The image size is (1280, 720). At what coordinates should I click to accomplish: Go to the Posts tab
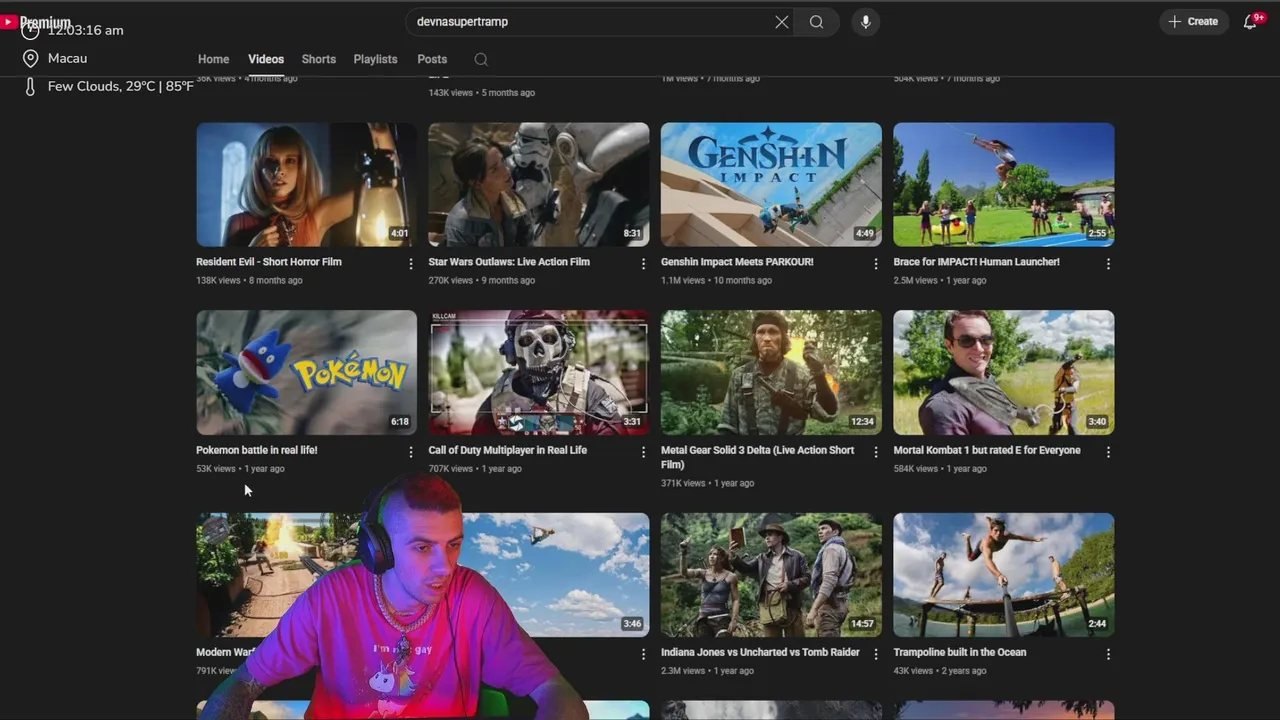[432, 59]
